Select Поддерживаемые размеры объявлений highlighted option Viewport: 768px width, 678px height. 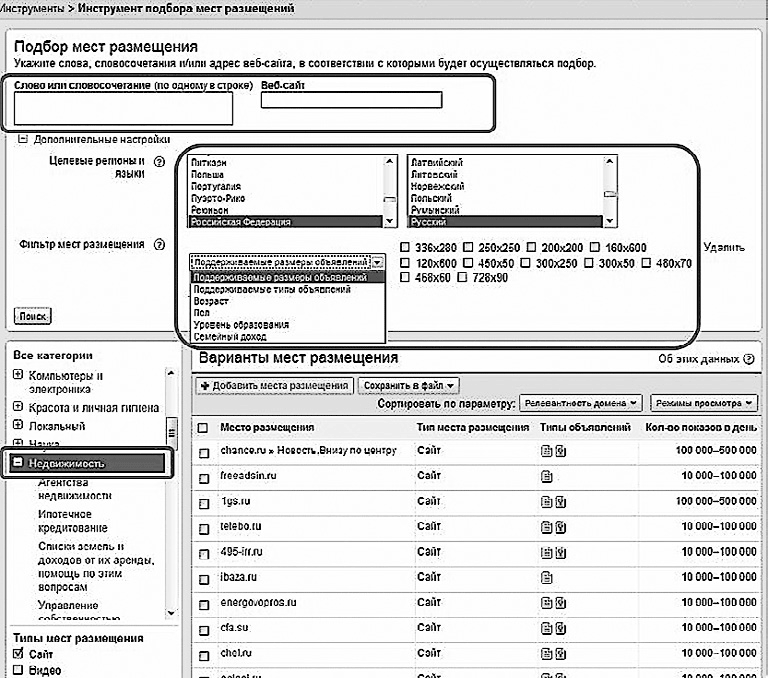[x=288, y=277]
